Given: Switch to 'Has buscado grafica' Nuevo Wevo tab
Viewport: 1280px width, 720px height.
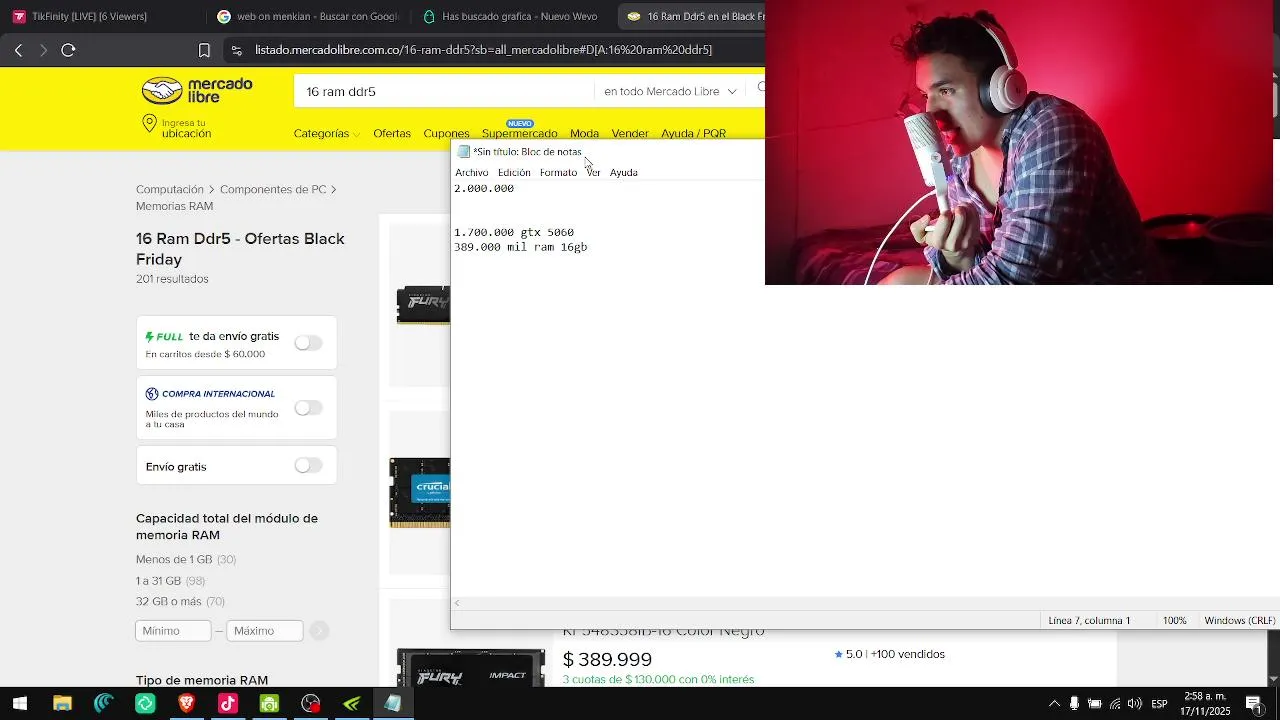Looking at the screenshot, I should 512,16.
